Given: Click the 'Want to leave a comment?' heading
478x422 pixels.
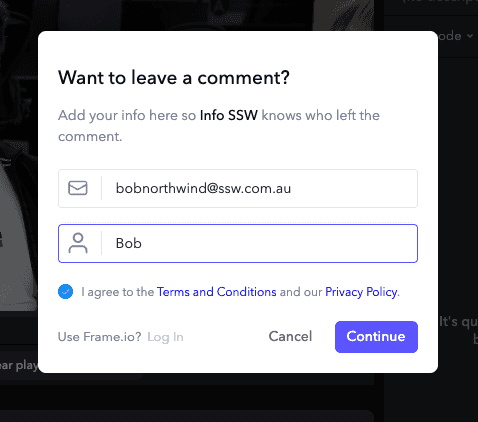Looking at the screenshot, I should pyautogui.click(x=174, y=78).
